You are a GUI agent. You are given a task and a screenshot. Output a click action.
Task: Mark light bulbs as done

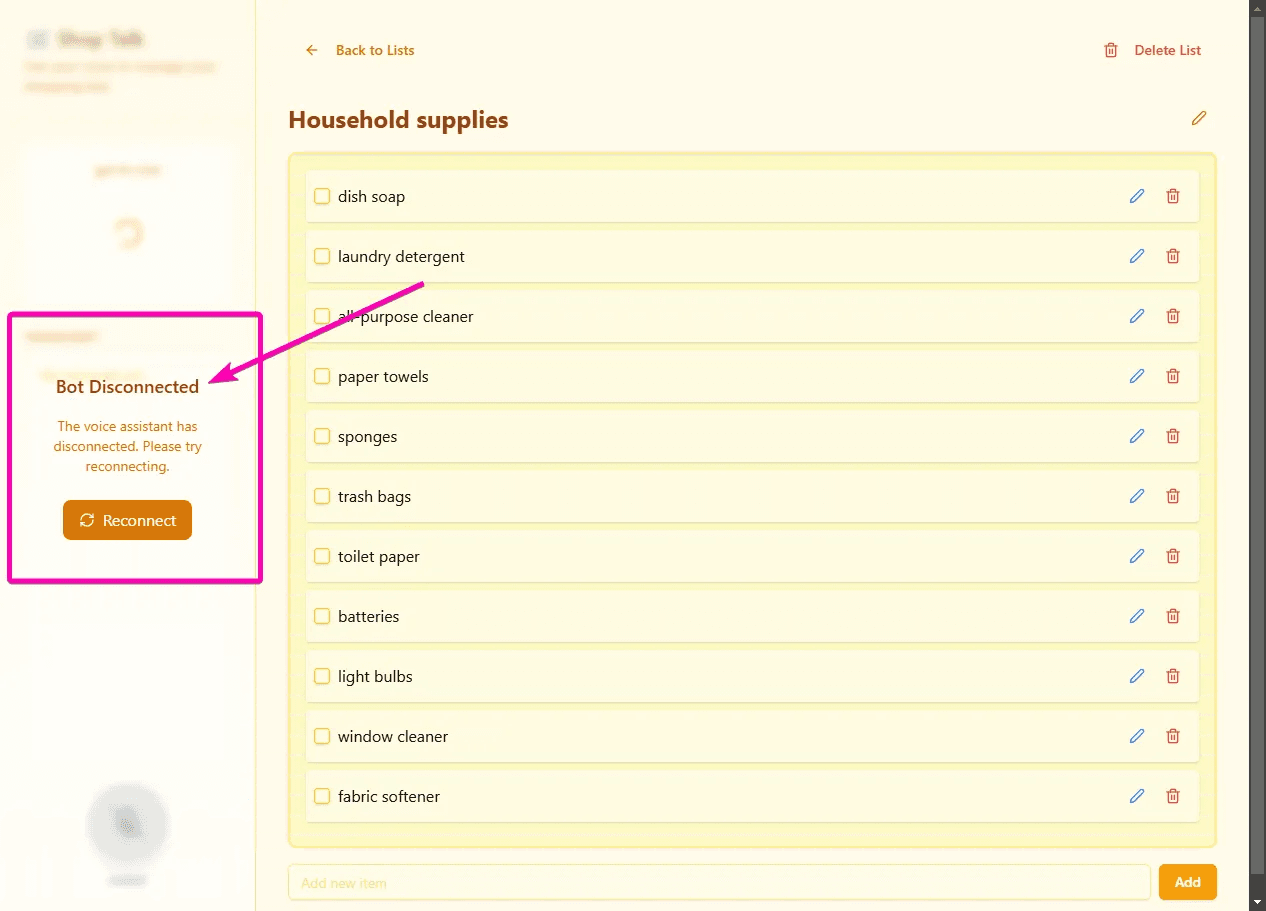point(322,676)
